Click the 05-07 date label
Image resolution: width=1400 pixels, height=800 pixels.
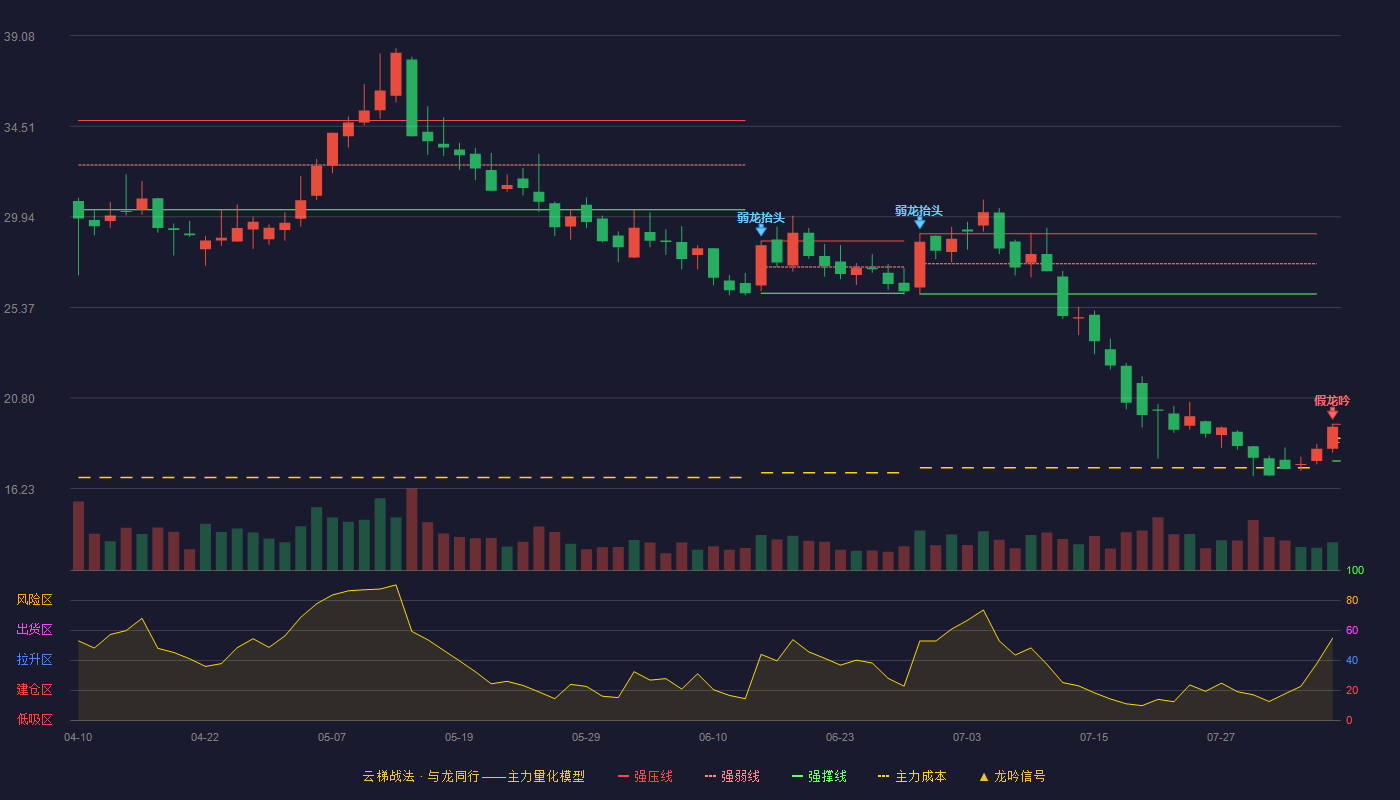(x=332, y=737)
